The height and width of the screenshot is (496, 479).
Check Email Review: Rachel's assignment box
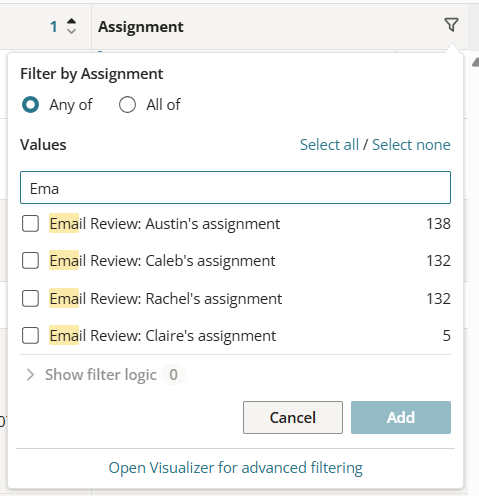(x=30, y=298)
